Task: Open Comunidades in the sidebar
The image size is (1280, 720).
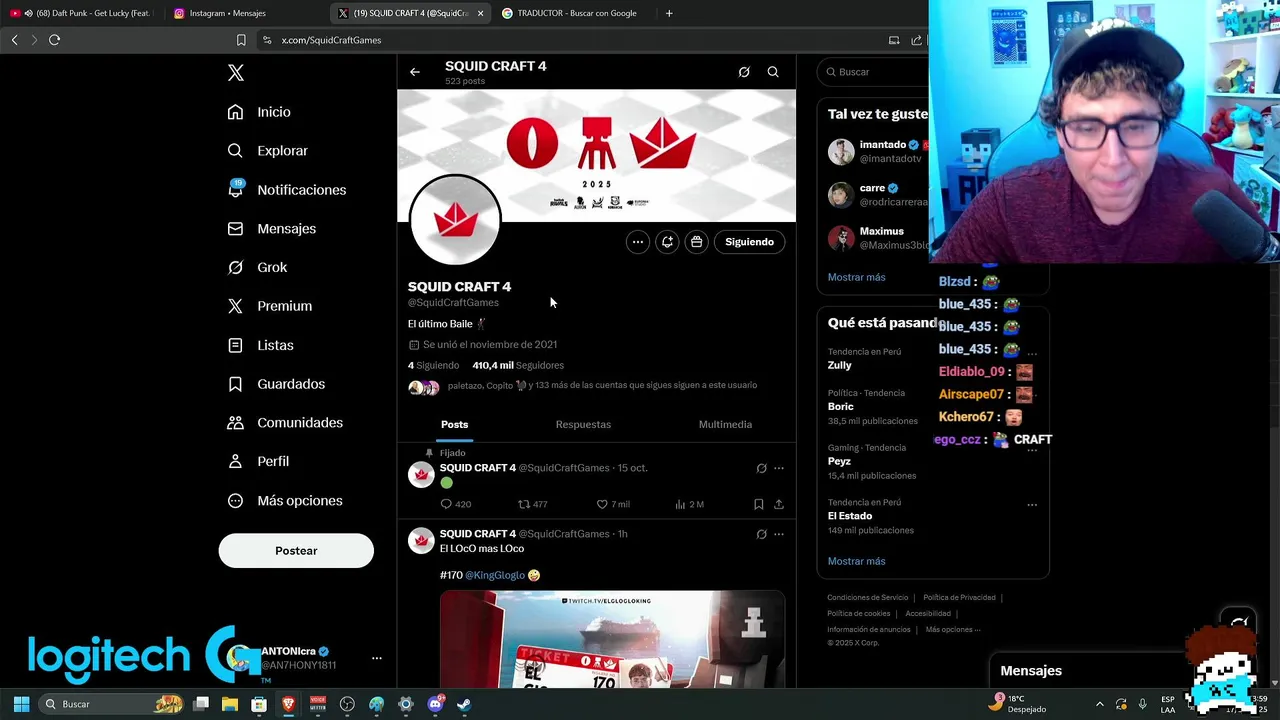Action: click(x=285, y=423)
